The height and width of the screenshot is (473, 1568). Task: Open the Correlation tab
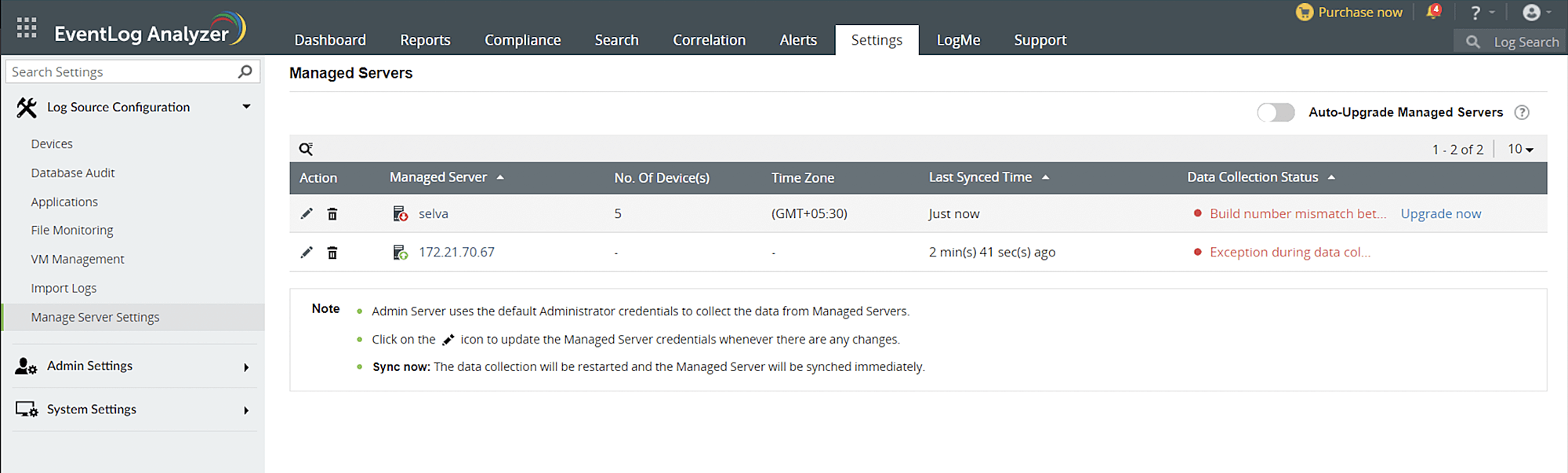click(709, 40)
